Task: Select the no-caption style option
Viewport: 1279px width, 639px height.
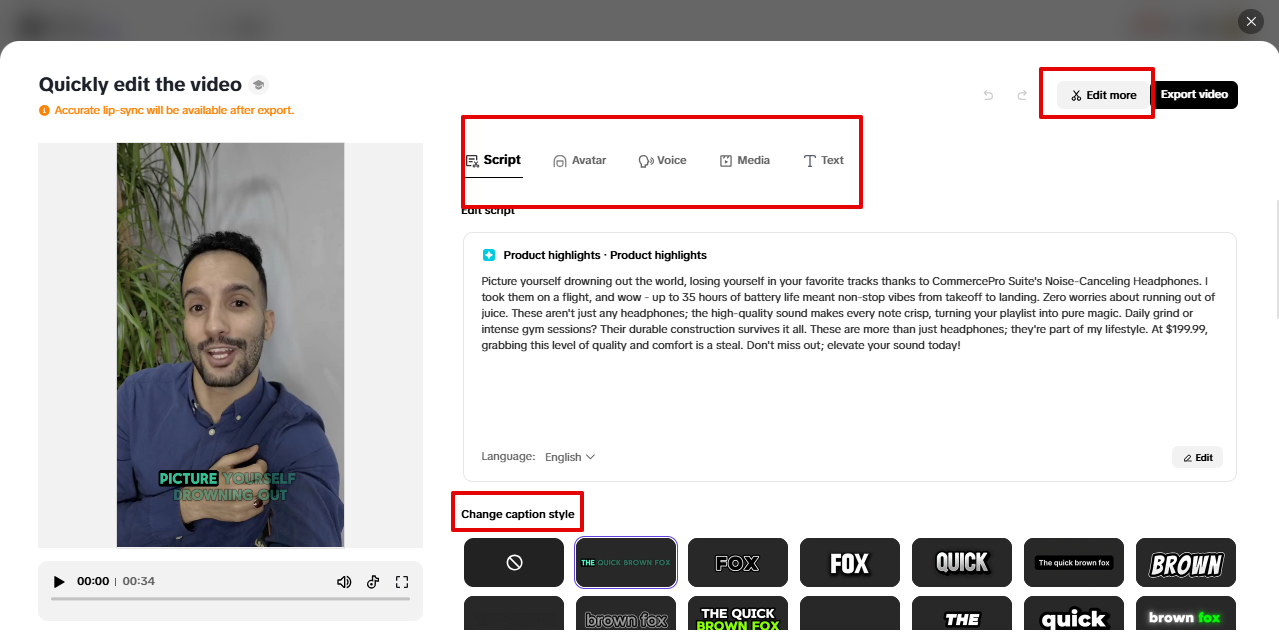Action: point(513,562)
